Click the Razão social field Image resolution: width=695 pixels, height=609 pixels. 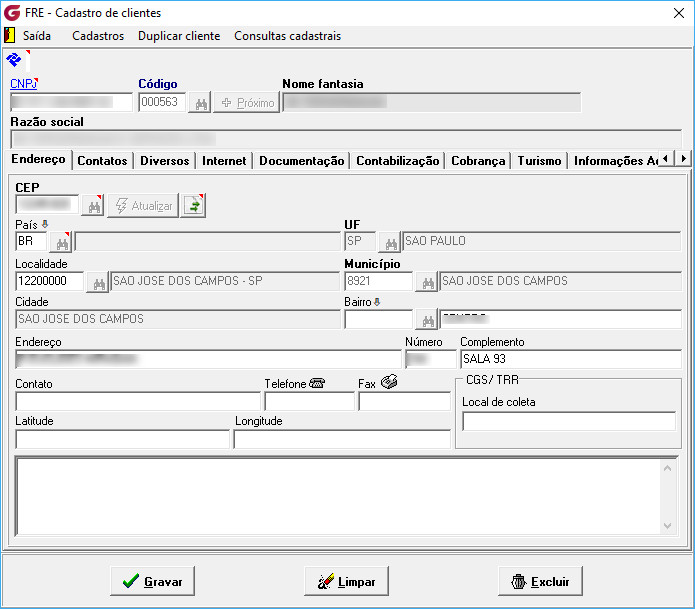pyautogui.click(x=346, y=140)
